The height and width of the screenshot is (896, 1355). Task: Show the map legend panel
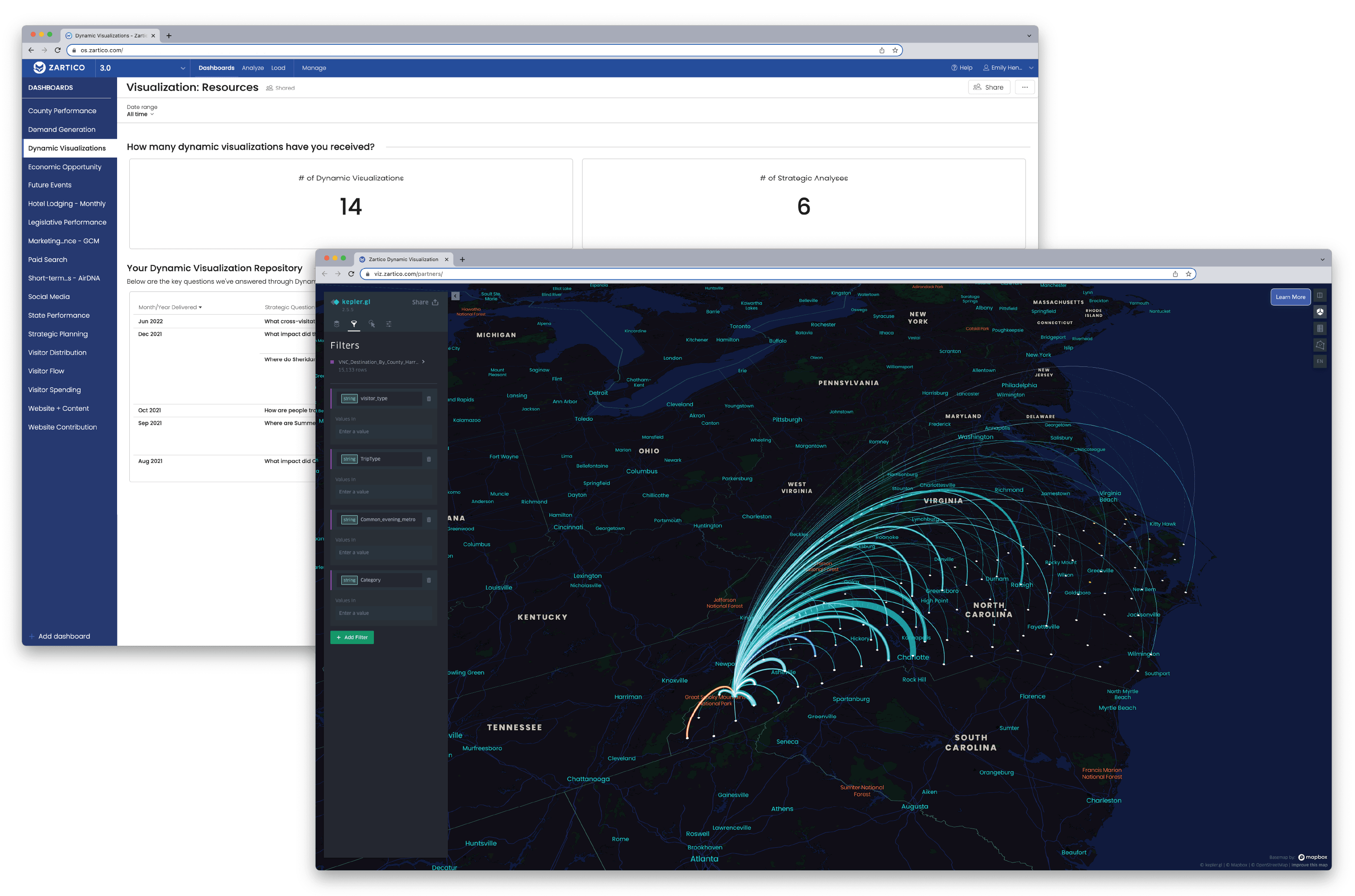point(1320,329)
